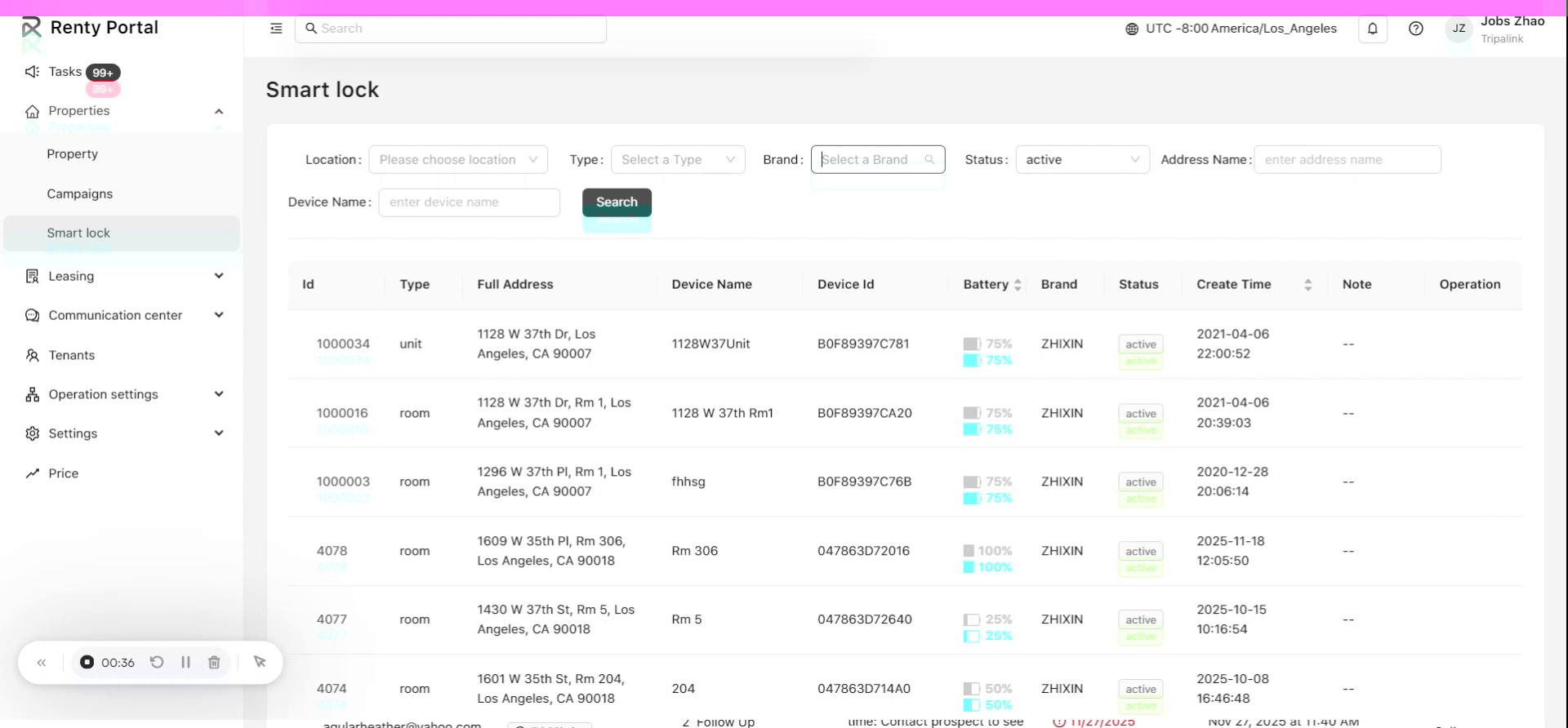Open the Select a Brand combo box
1568x728 pixels.
coord(878,160)
